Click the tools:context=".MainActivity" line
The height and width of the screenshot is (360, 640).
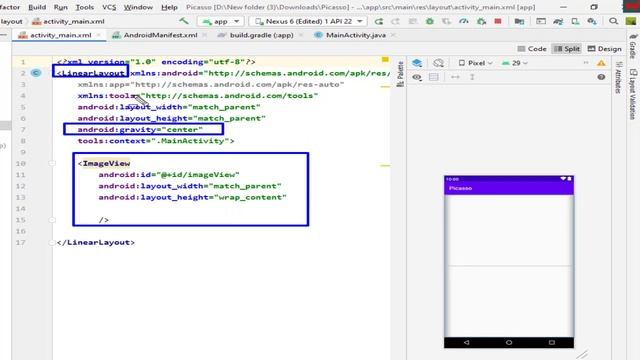coord(156,141)
